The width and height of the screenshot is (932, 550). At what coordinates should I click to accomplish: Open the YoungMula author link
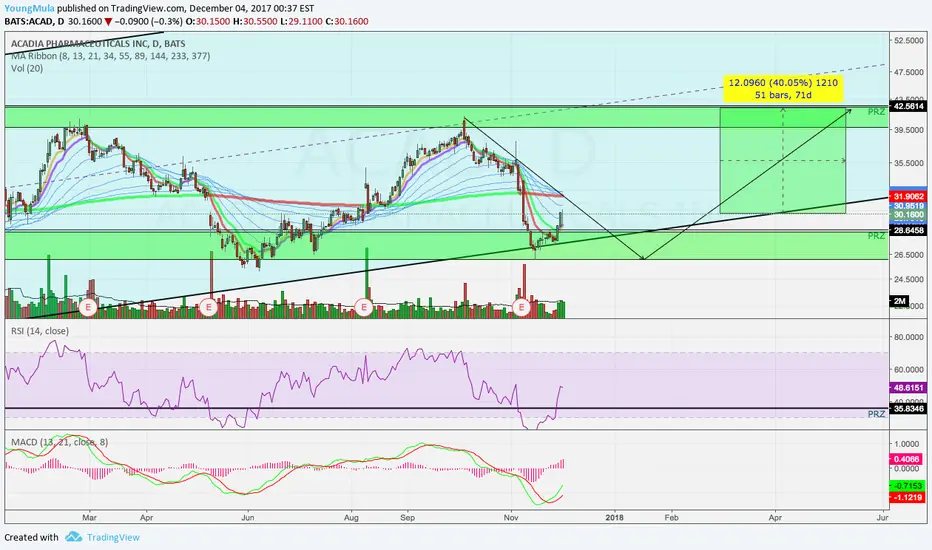(x=29, y=8)
